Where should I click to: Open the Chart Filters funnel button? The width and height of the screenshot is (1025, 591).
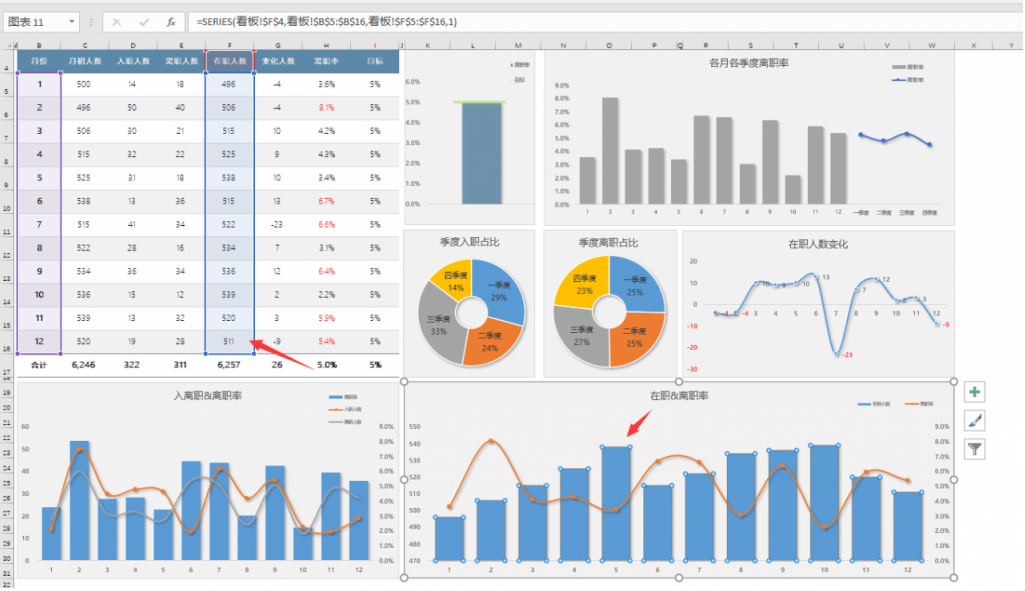[x=975, y=449]
